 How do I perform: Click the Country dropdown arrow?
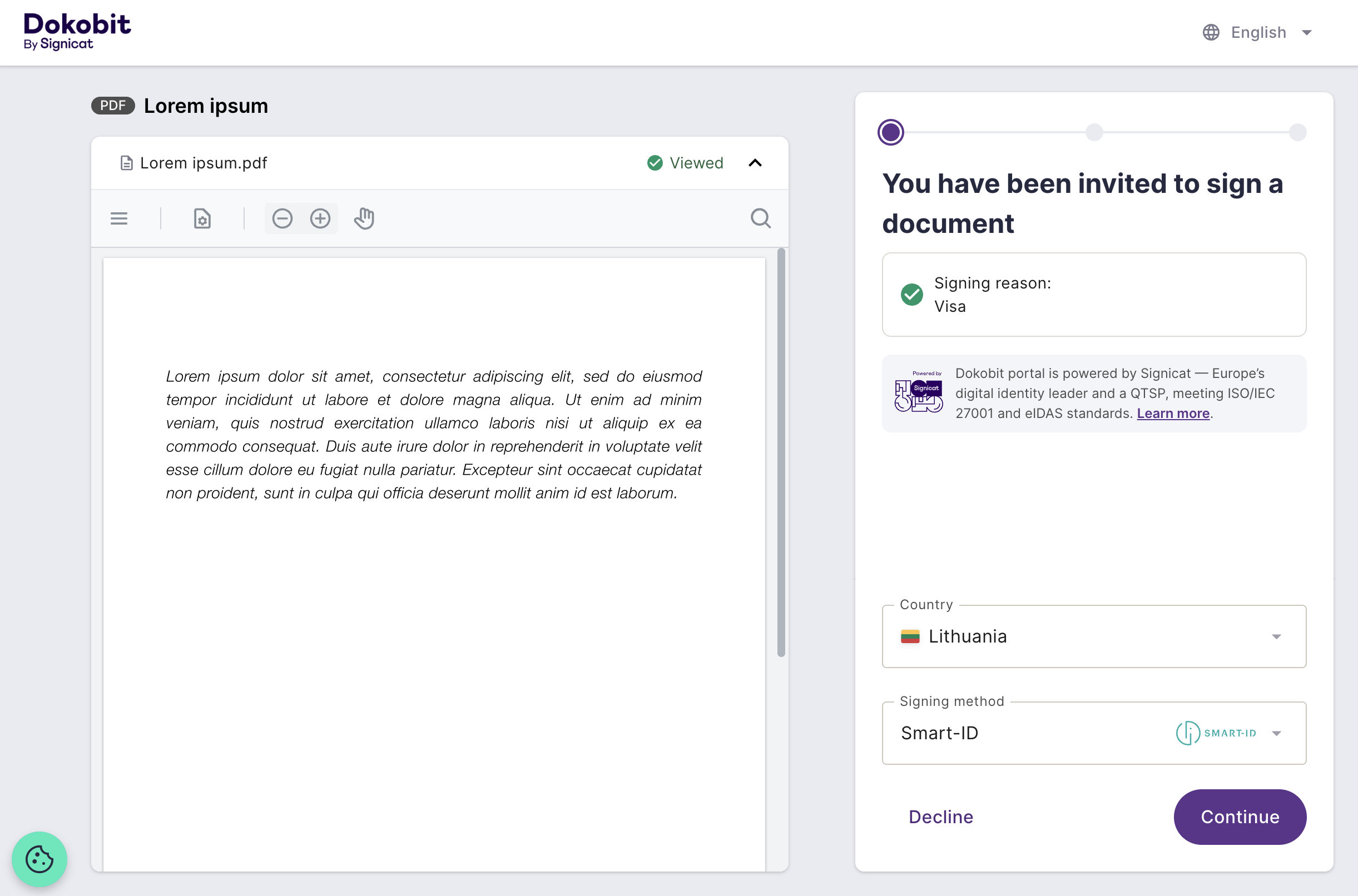[x=1276, y=636]
